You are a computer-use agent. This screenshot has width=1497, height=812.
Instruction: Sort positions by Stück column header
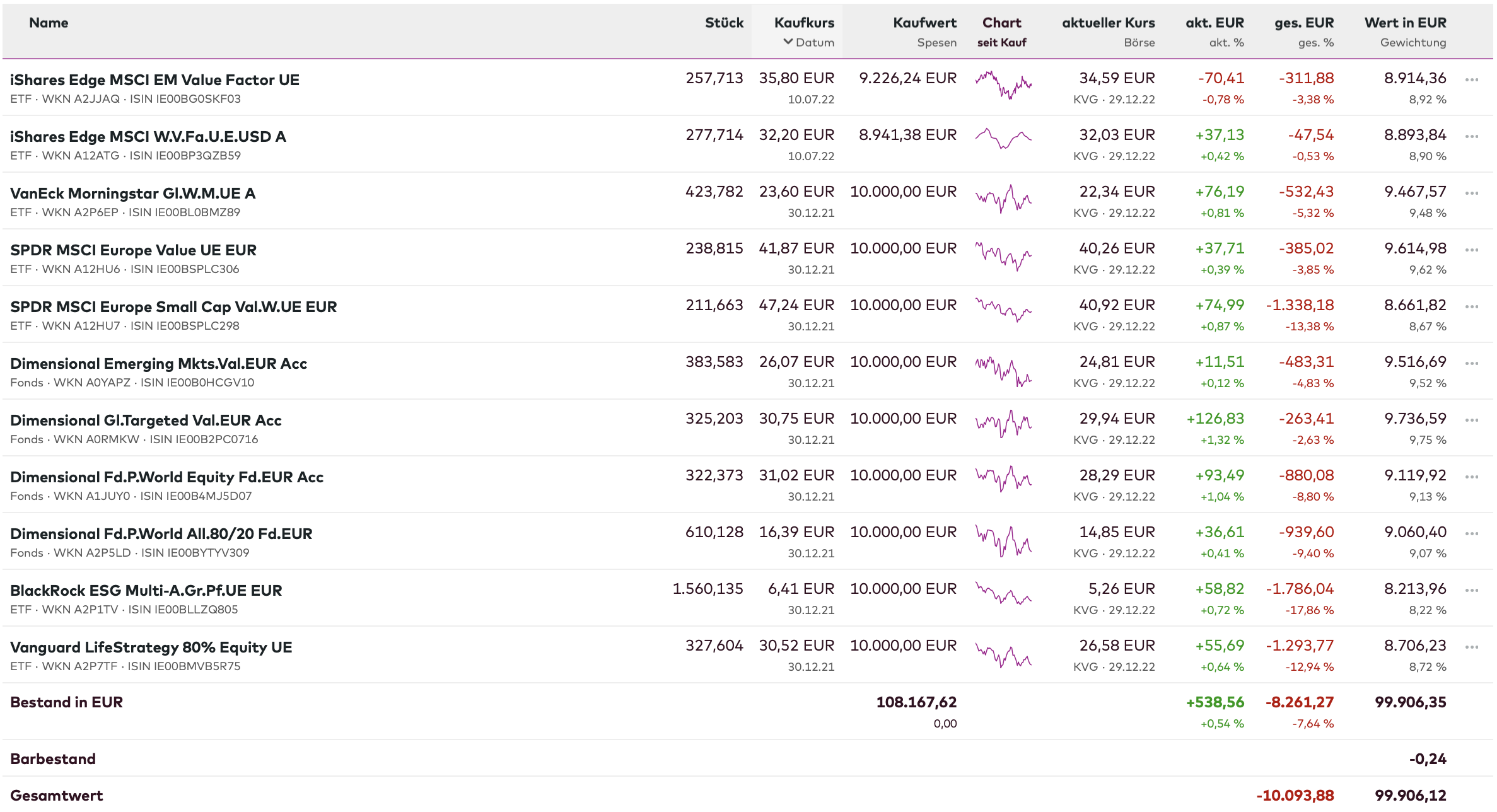coord(724,23)
